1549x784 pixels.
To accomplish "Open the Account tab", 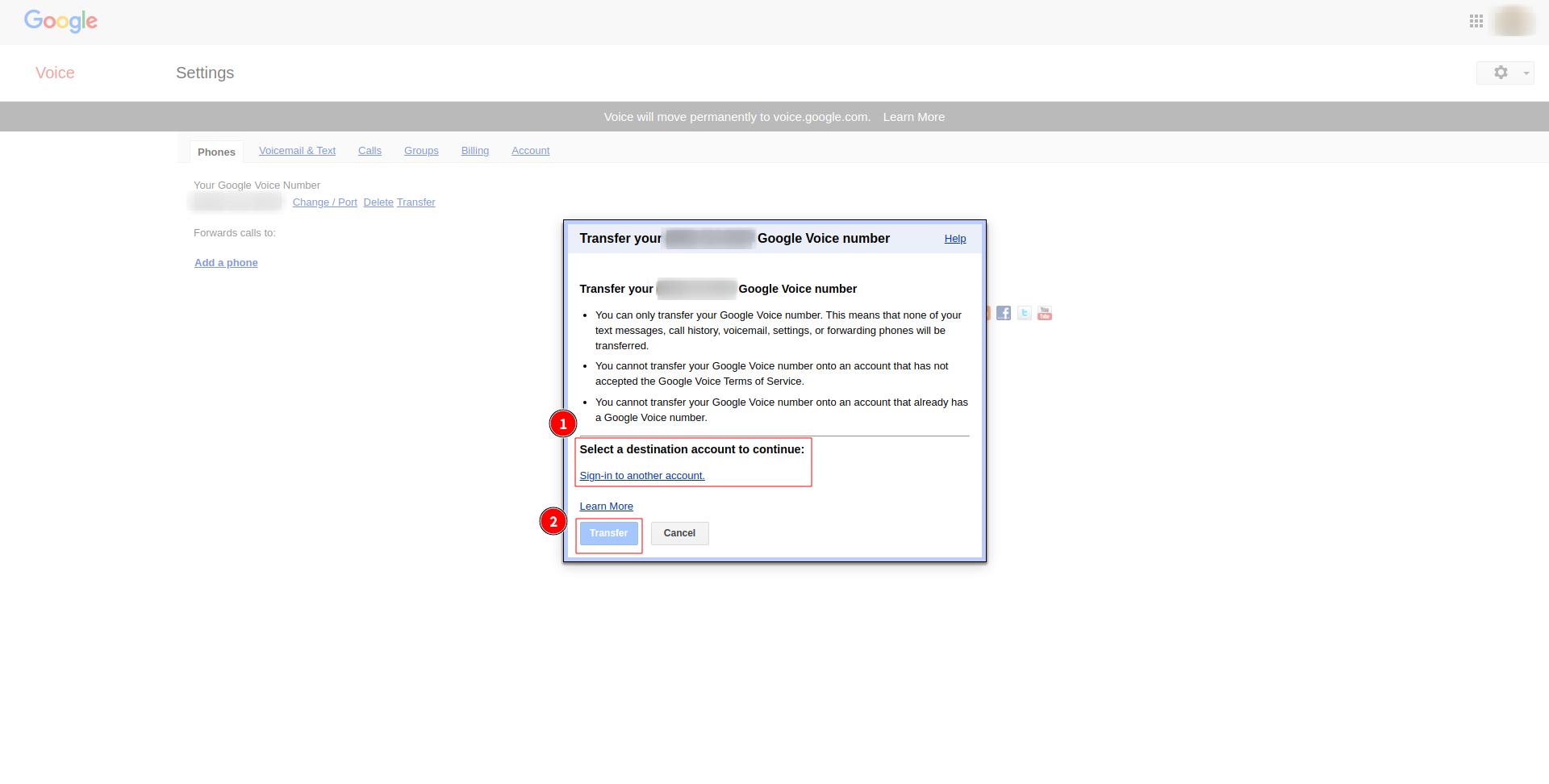I will (530, 151).
